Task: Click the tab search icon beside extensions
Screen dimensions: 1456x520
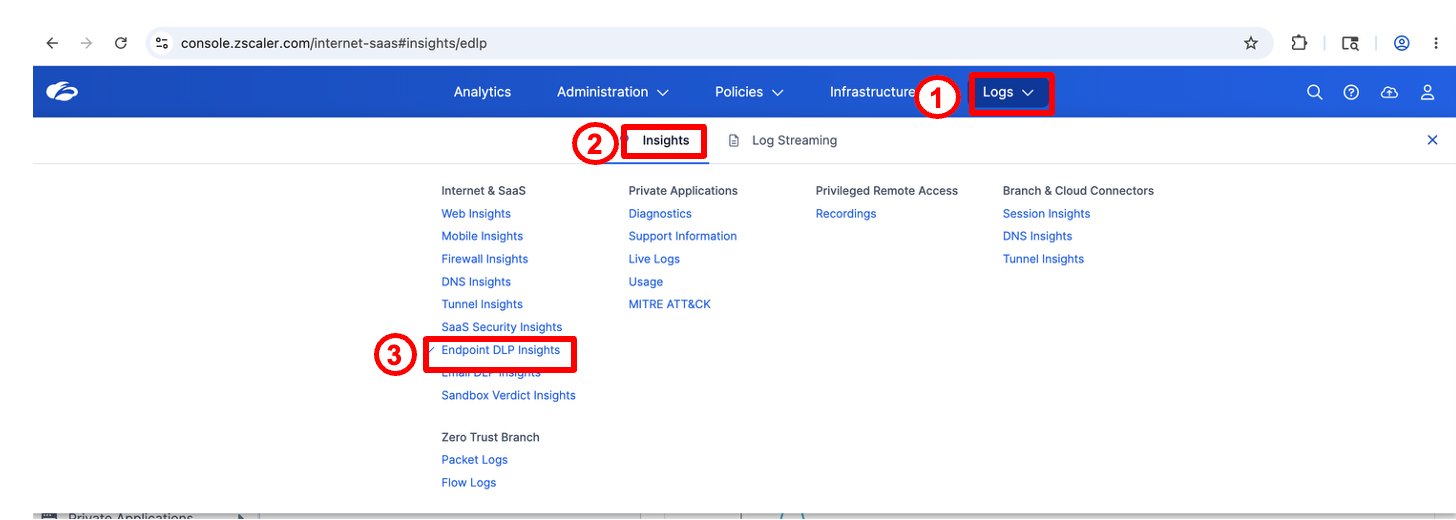Action: 1350,43
